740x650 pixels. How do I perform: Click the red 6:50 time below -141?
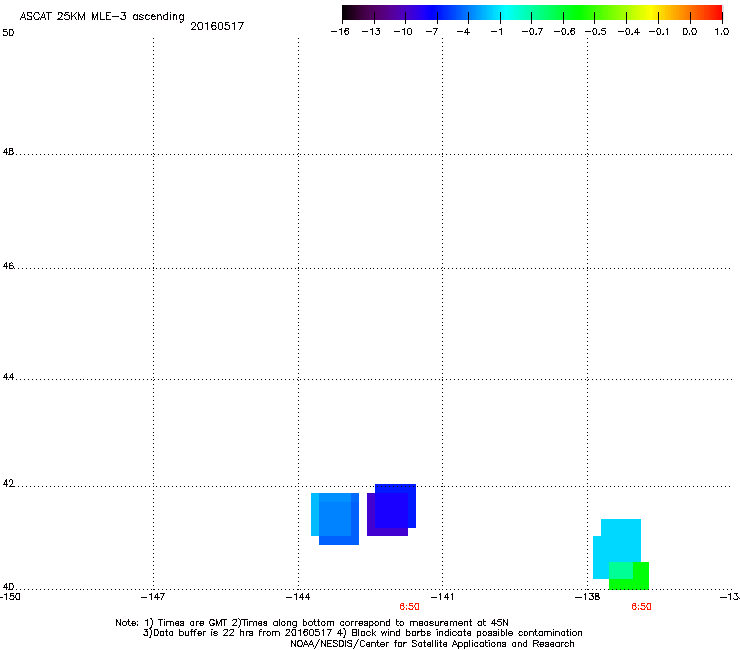point(409,607)
